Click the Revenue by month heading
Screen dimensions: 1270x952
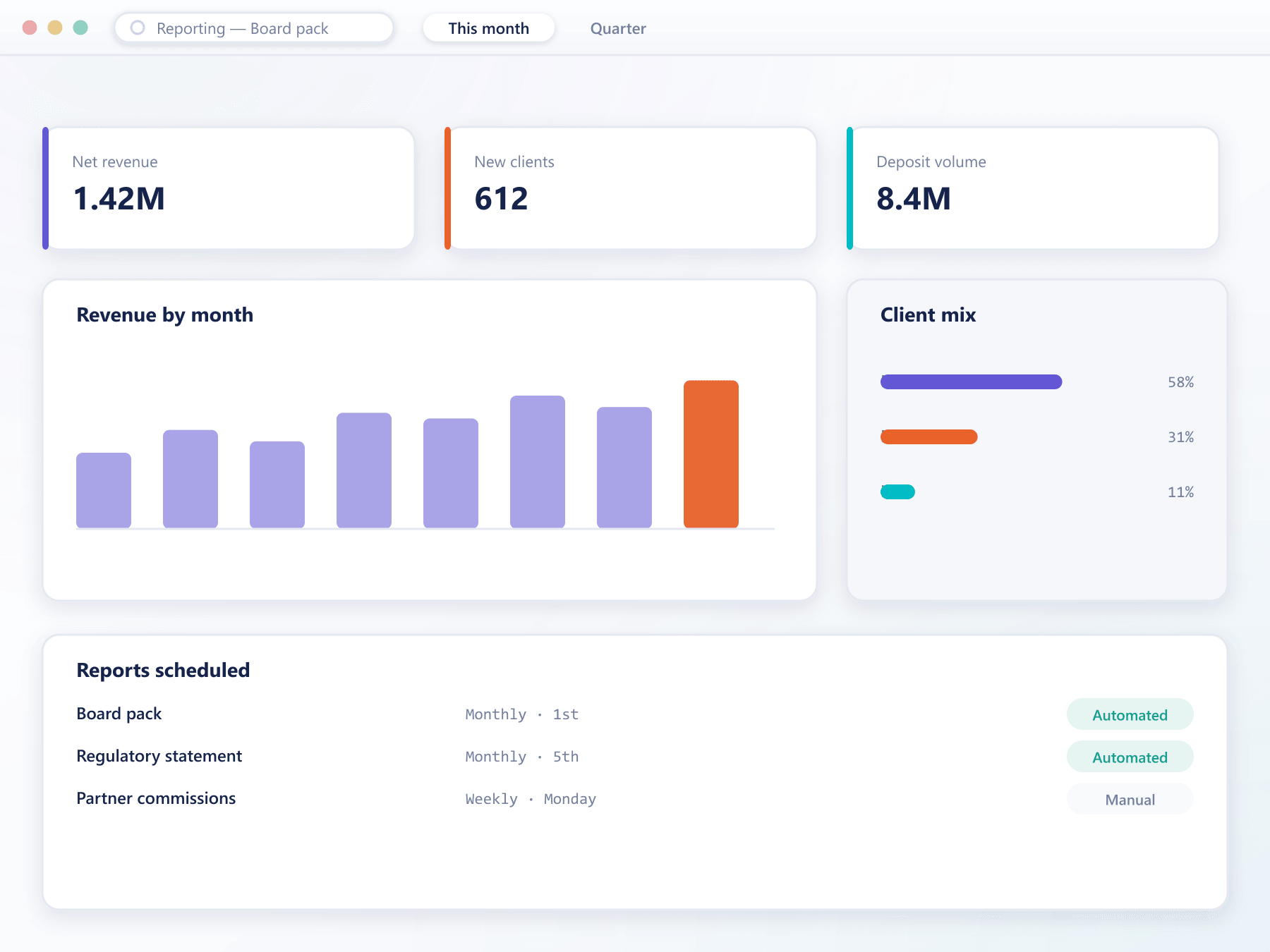coord(164,315)
